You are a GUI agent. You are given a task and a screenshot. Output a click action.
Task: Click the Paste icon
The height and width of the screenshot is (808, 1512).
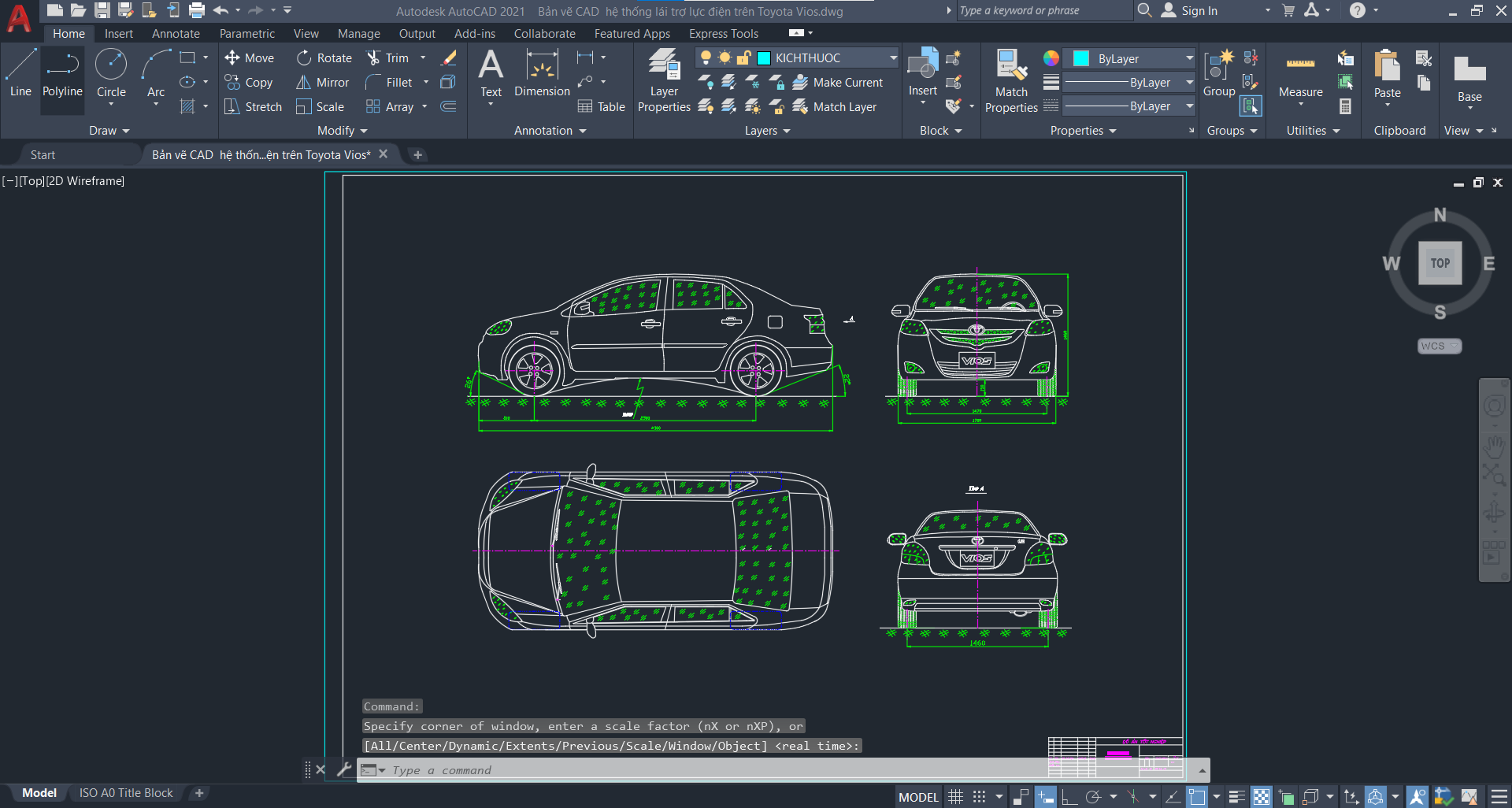click(x=1387, y=74)
